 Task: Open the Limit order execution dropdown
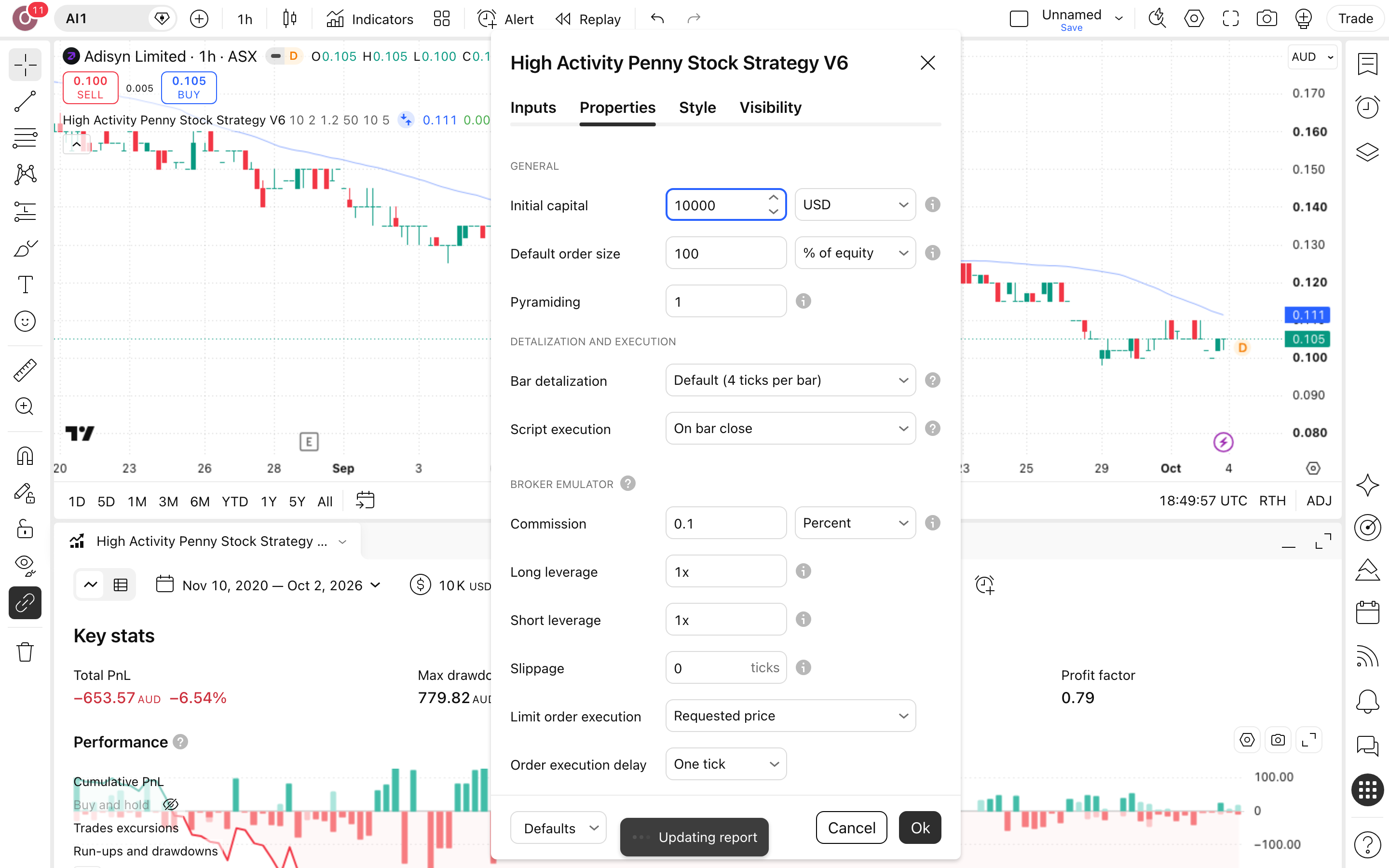point(790,716)
